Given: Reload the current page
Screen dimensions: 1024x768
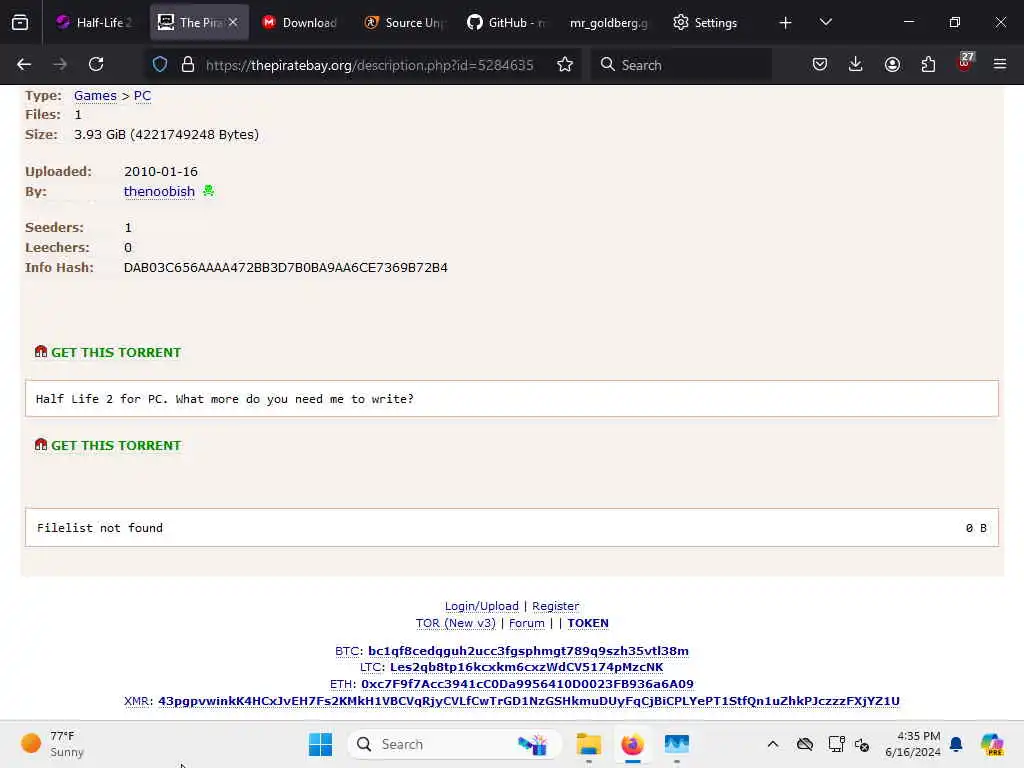Looking at the screenshot, I should click(96, 65).
